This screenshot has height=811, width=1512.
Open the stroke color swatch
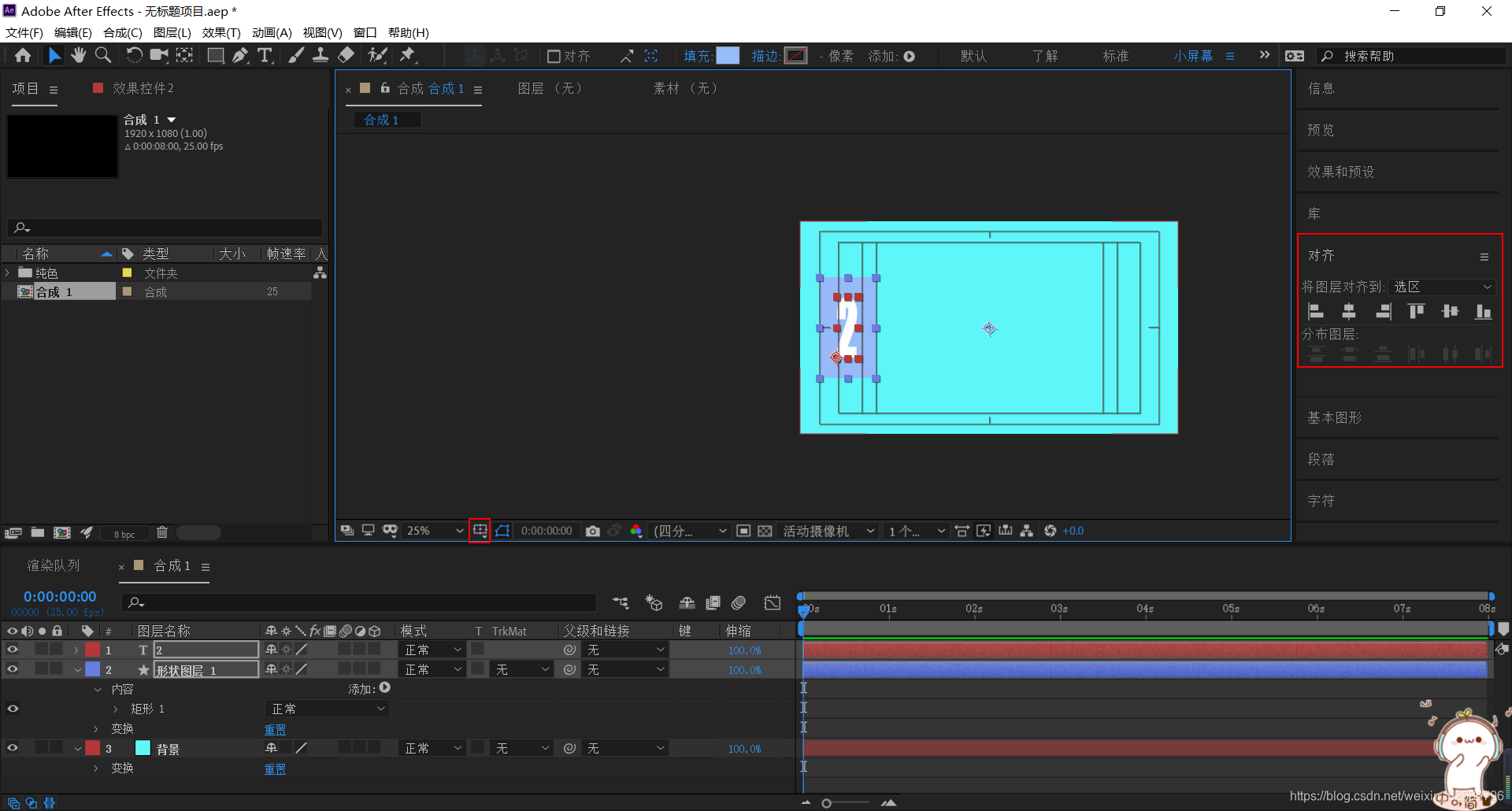[796, 56]
